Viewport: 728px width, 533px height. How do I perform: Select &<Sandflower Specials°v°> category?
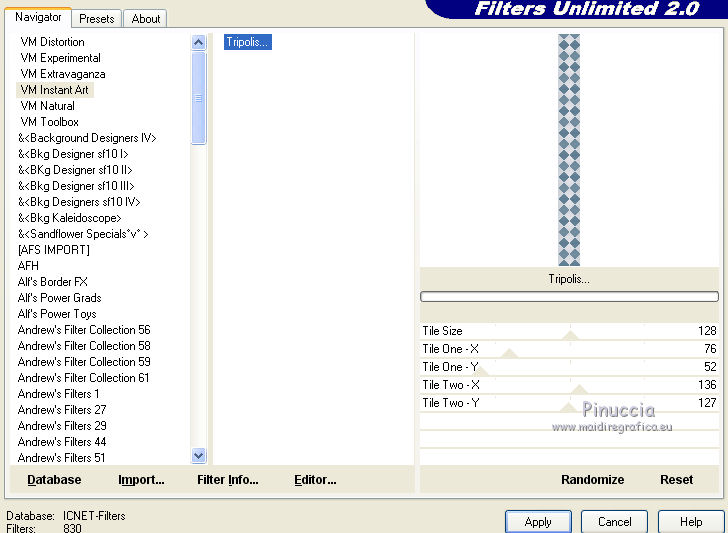[x=83, y=234]
